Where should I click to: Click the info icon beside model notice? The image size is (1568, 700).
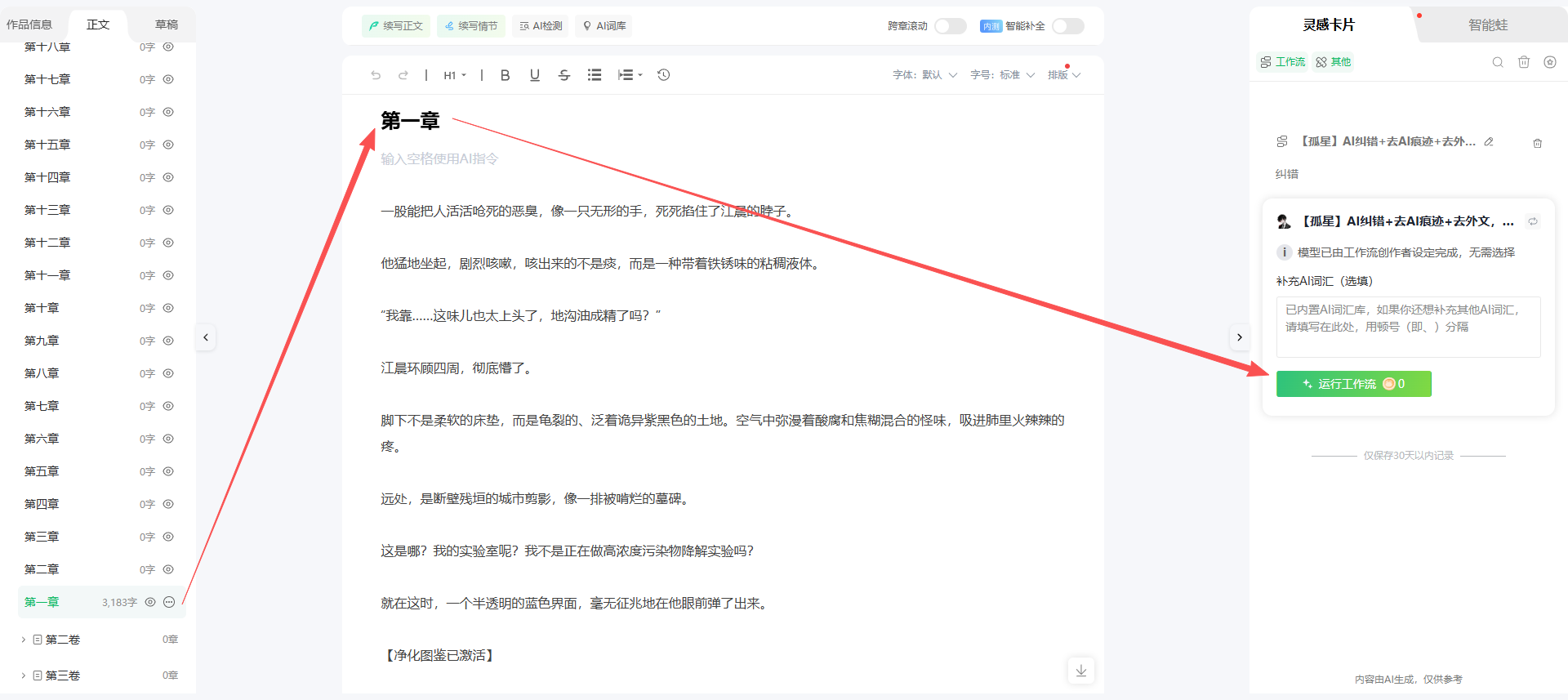(x=1285, y=252)
